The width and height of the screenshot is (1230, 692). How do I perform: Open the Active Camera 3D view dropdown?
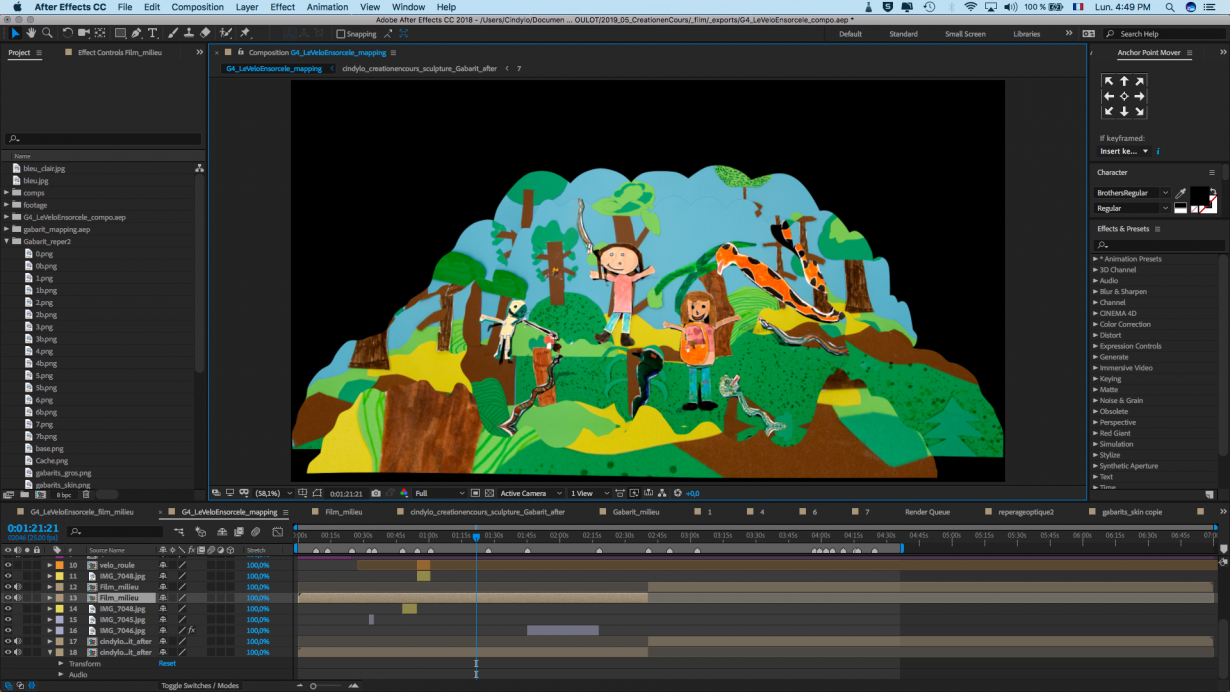click(530, 493)
